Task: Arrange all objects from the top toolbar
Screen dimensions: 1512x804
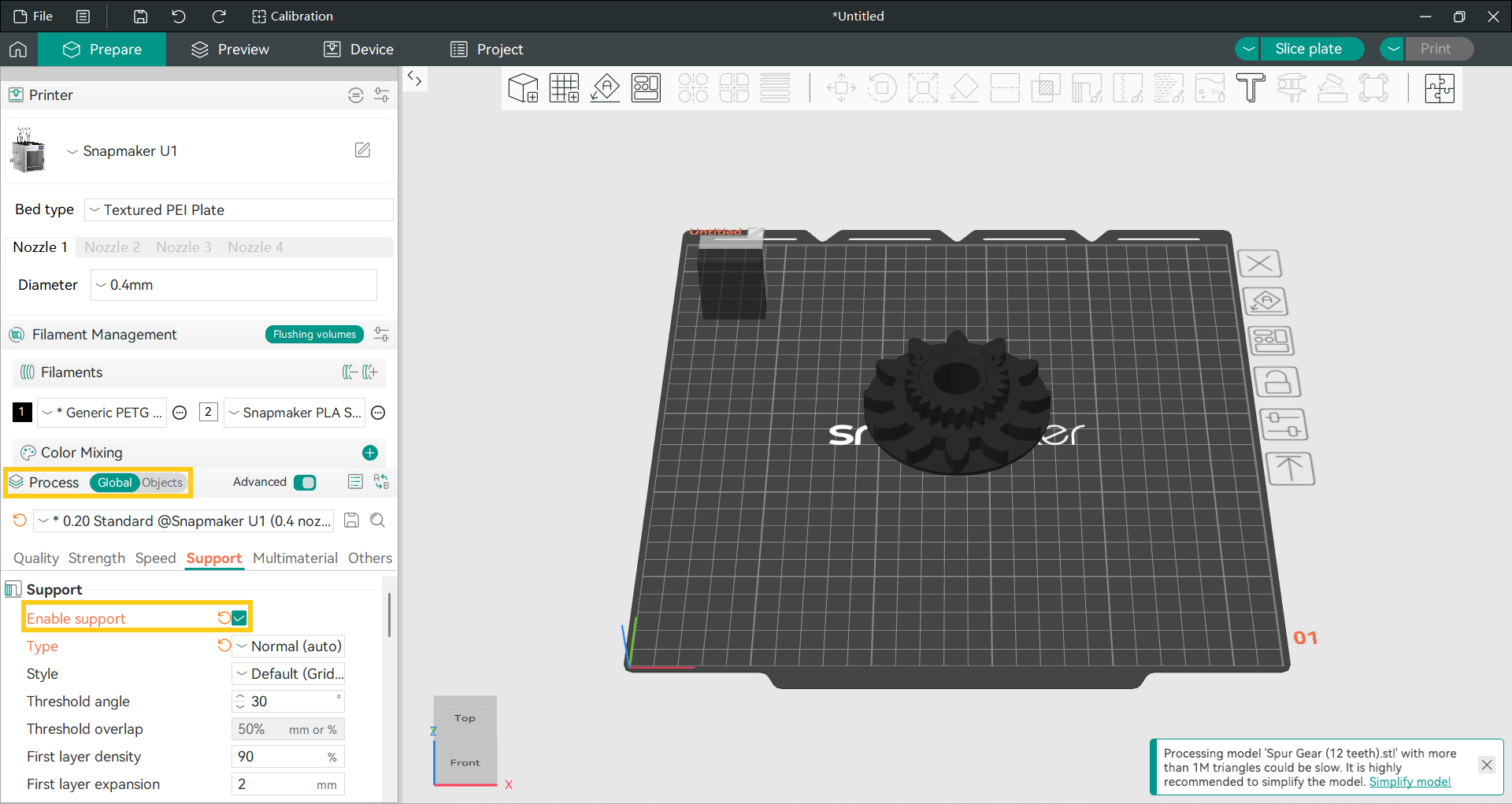Action: coord(646,88)
